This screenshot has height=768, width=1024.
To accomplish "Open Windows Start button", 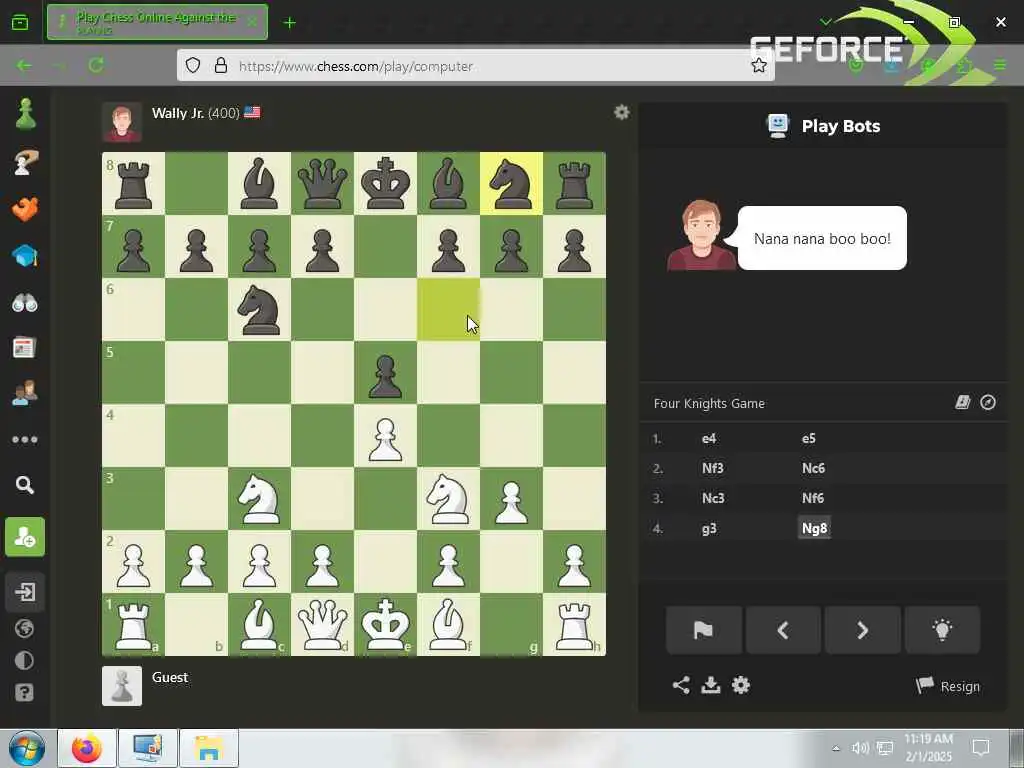I will [x=26, y=748].
